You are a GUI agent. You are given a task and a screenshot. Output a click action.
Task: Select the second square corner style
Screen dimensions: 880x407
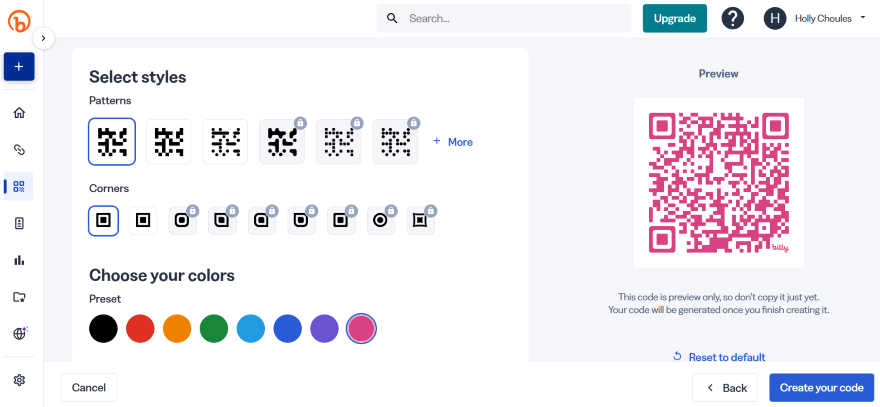point(143,221)
